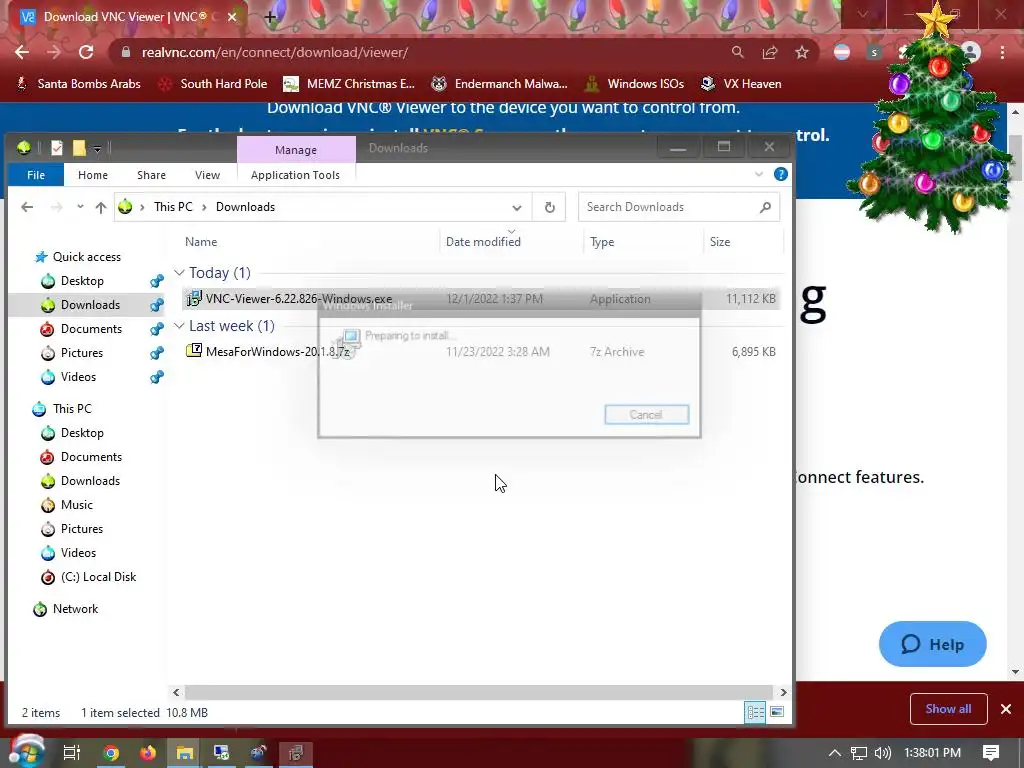Select Network in the navigation pane
The image size is (1024, 768).
75,609
